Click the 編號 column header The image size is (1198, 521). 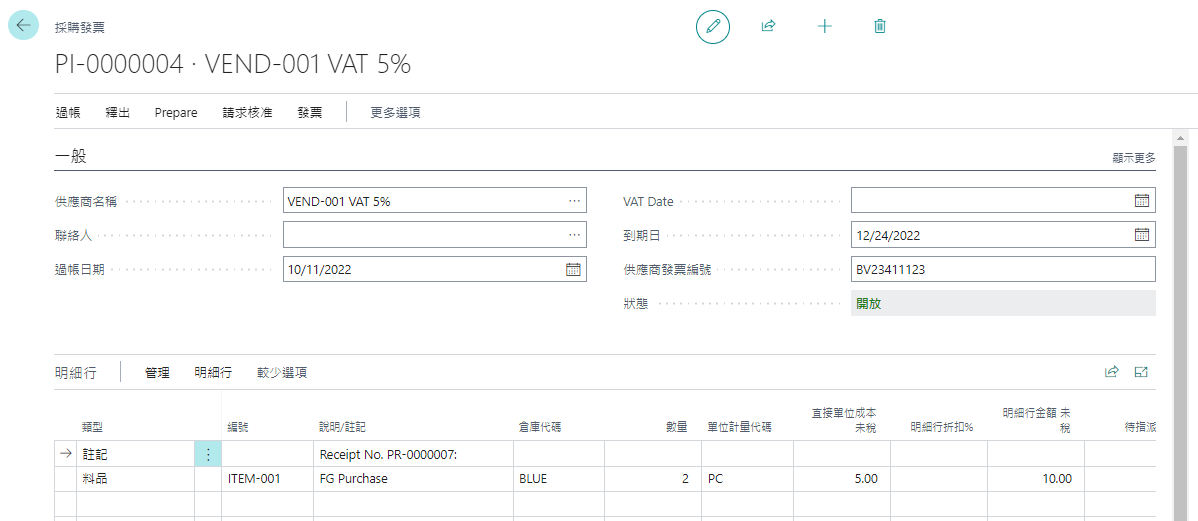point(239,427)
